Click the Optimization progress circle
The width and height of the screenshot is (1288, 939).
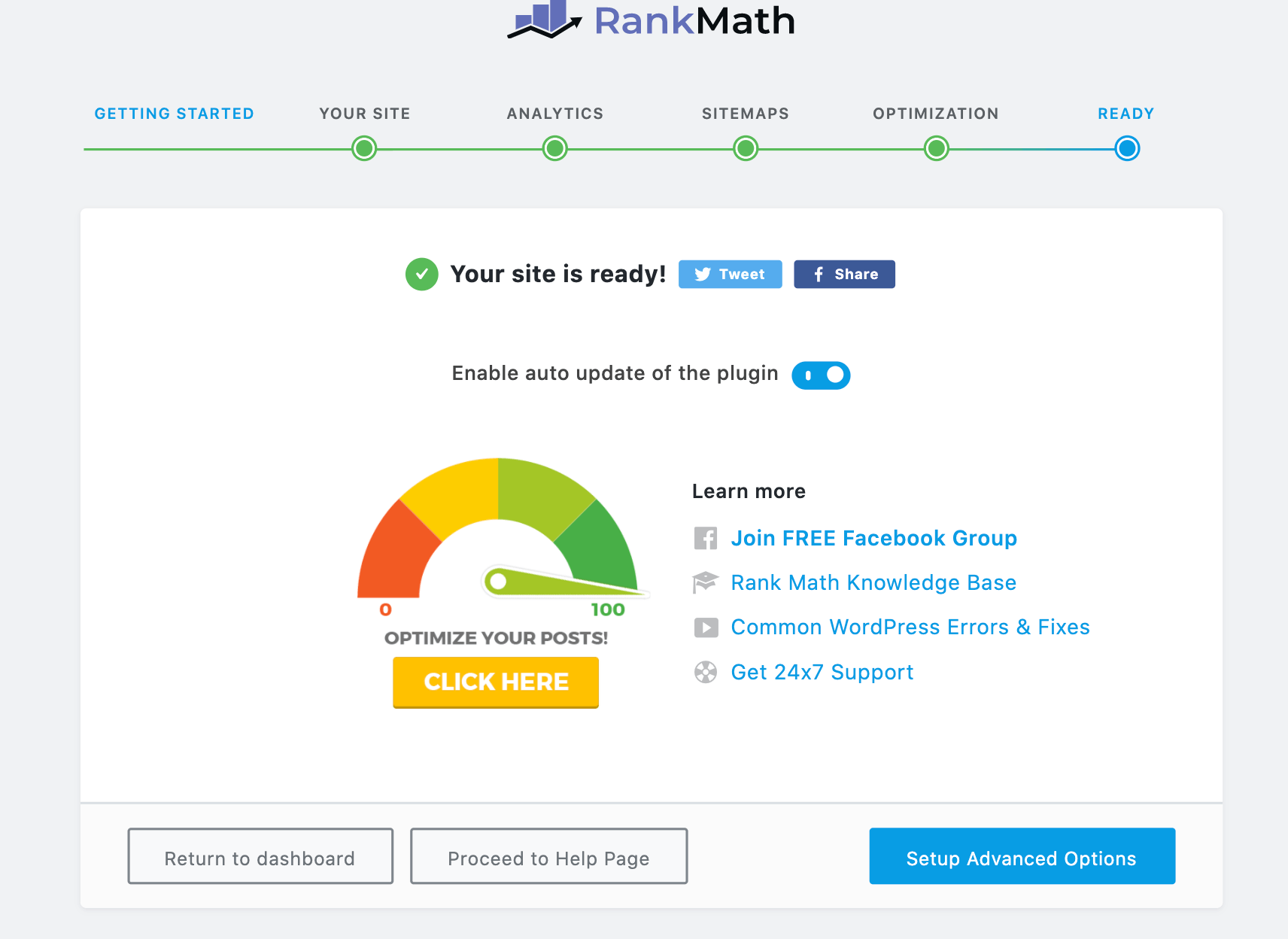click(x=936, y=148)
